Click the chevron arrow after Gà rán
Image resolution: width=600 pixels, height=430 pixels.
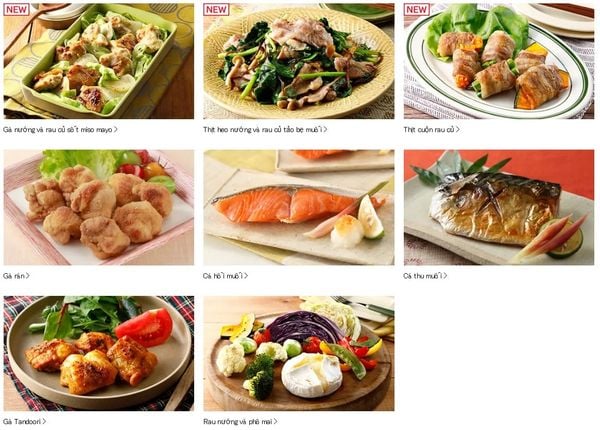pyautogui.click(x=28, y=276)
